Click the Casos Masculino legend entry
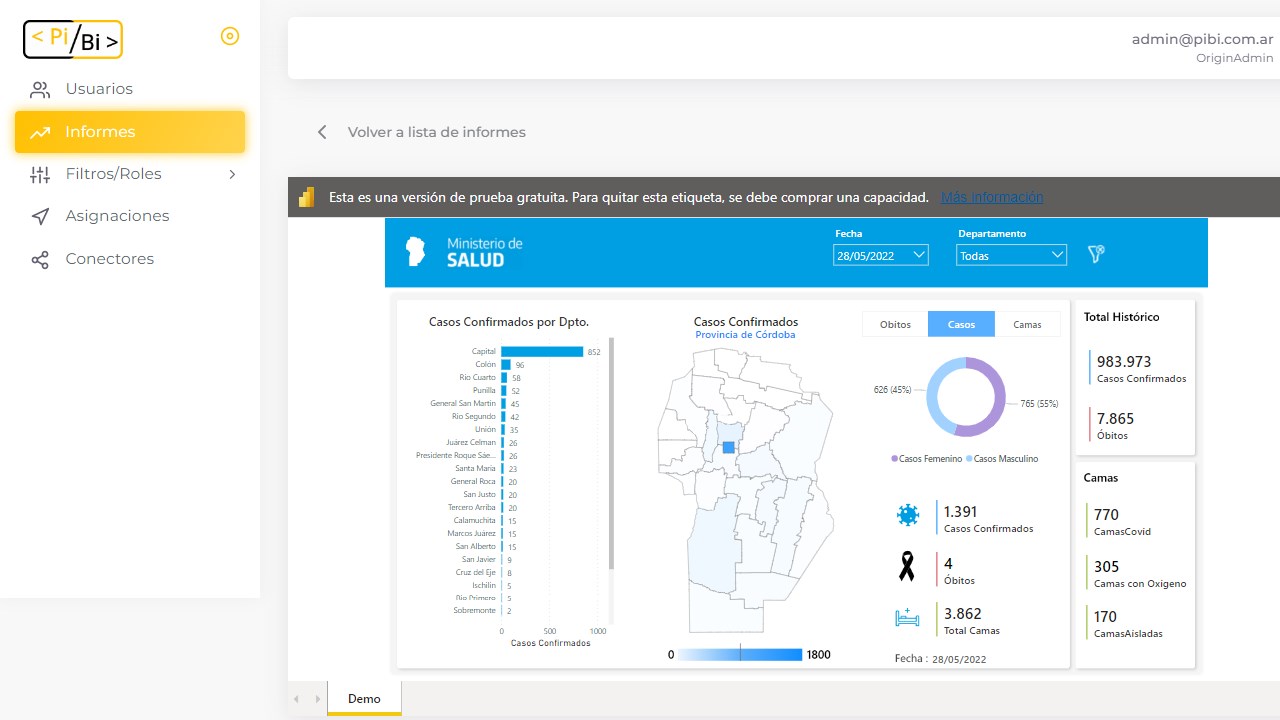Viewport: 1280px width, 720px height. pyautogui.click(x=1002, y=459)
